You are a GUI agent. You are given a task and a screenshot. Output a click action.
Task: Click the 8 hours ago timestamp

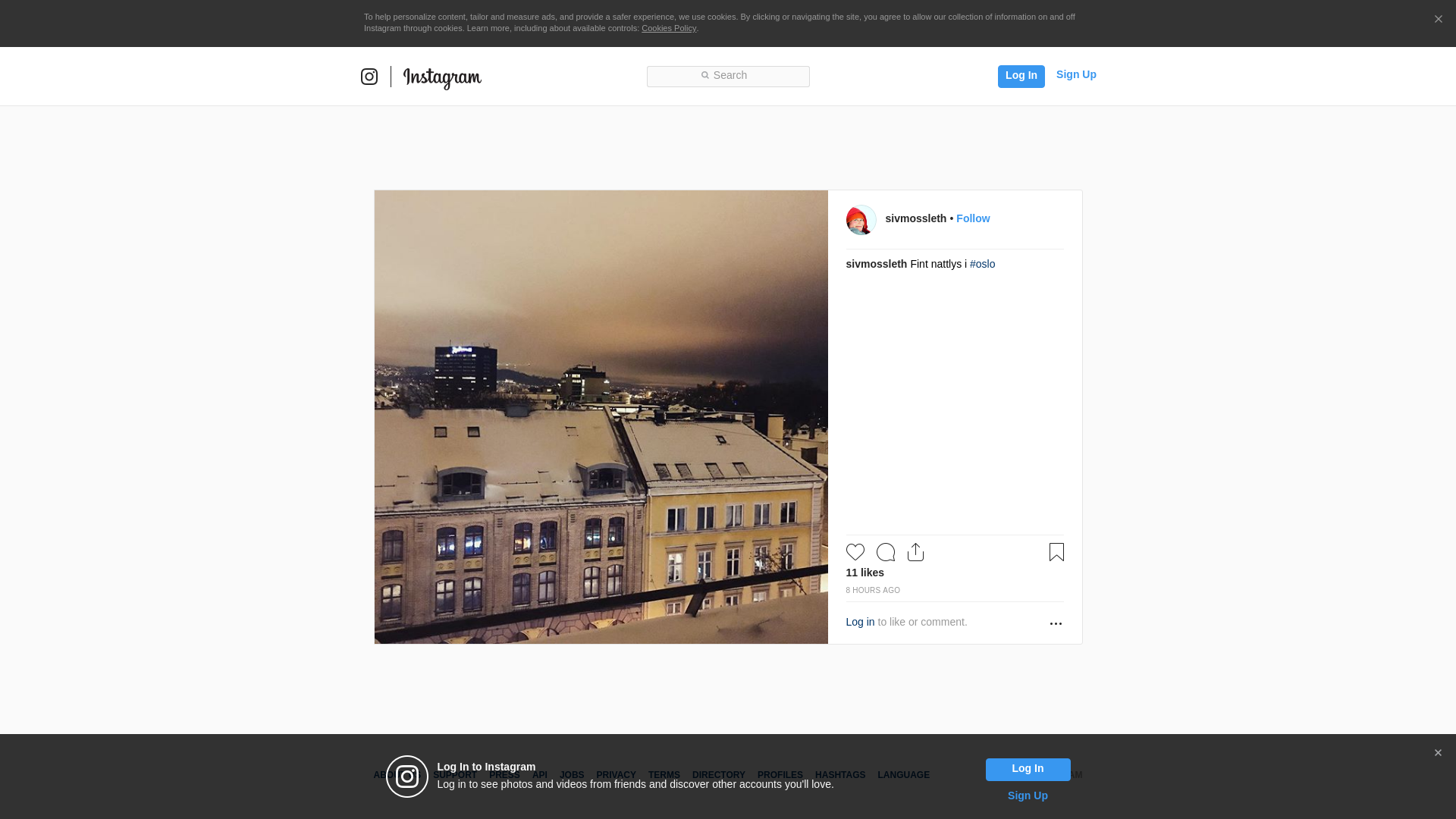(873, 590)
